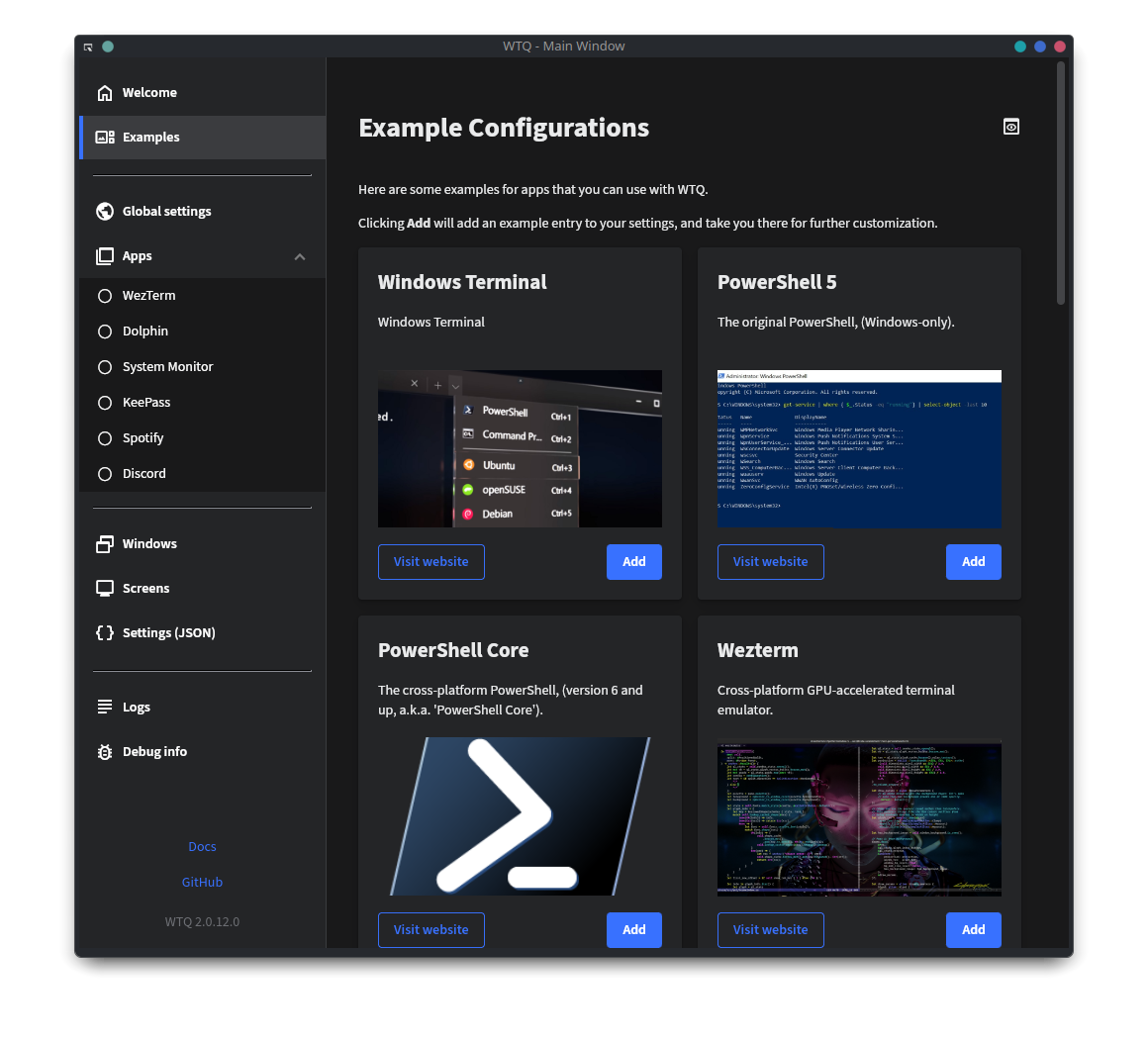Click the Settings (JSON) braces icon
Viewport: 1148px width, 1042px height.
tap(105, 632)
